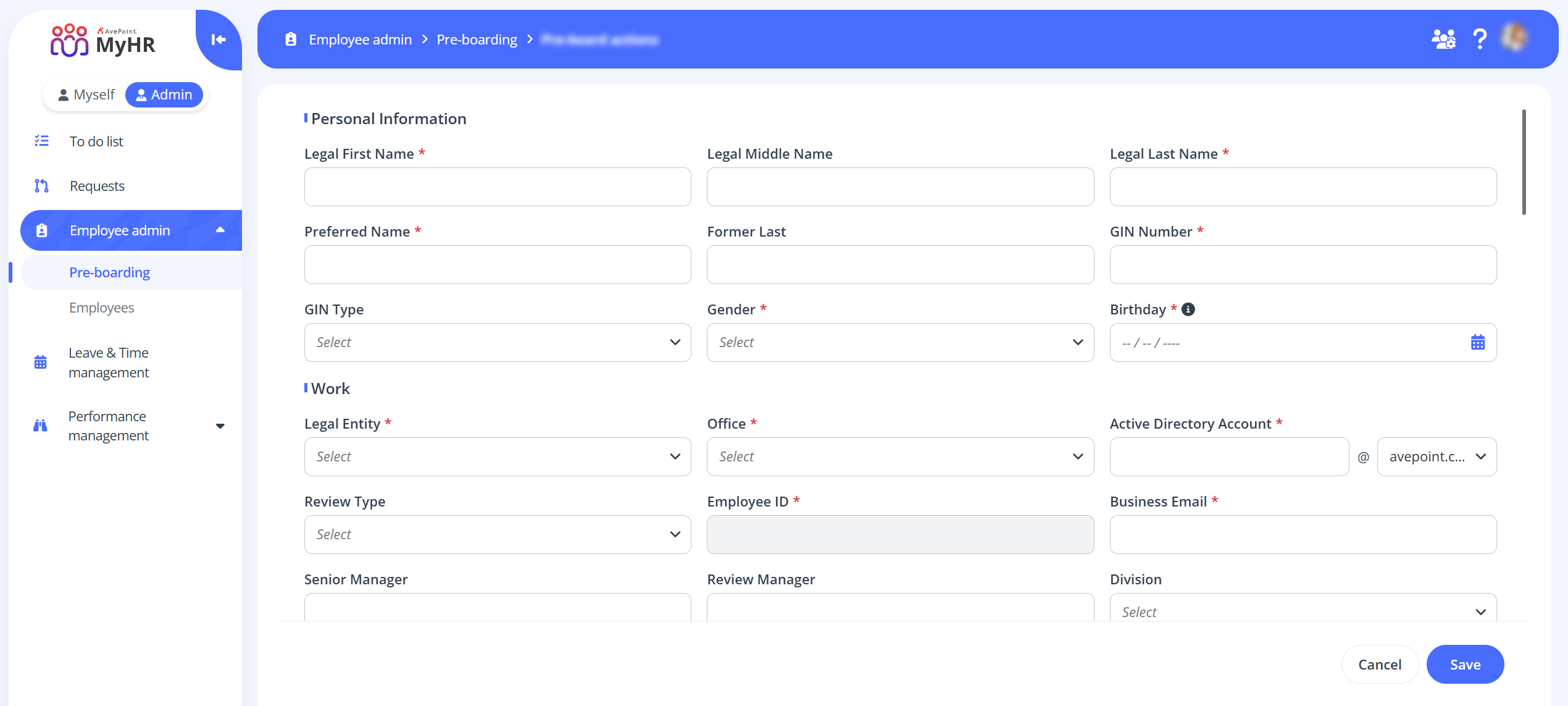Save the pre-boarding form

tap(1466, 664)
